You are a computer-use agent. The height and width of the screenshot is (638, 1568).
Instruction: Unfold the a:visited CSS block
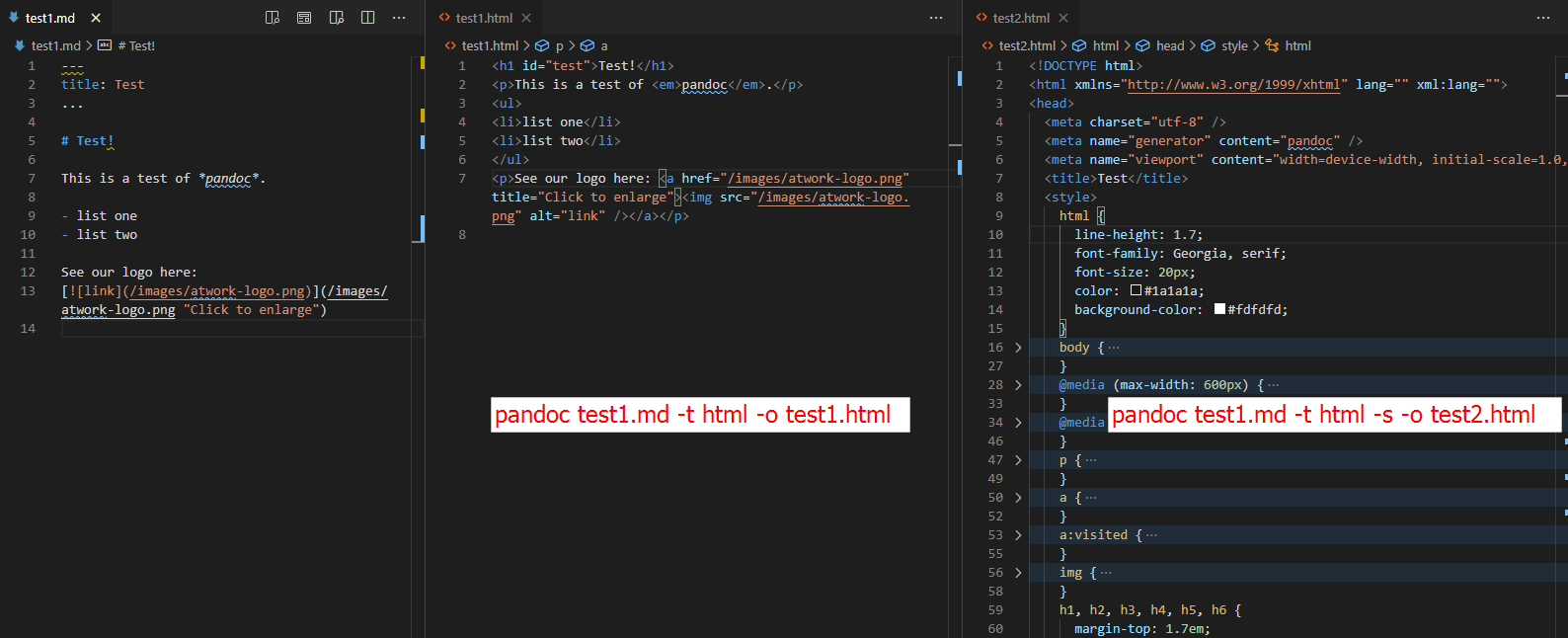click(x=1018, y=535)
